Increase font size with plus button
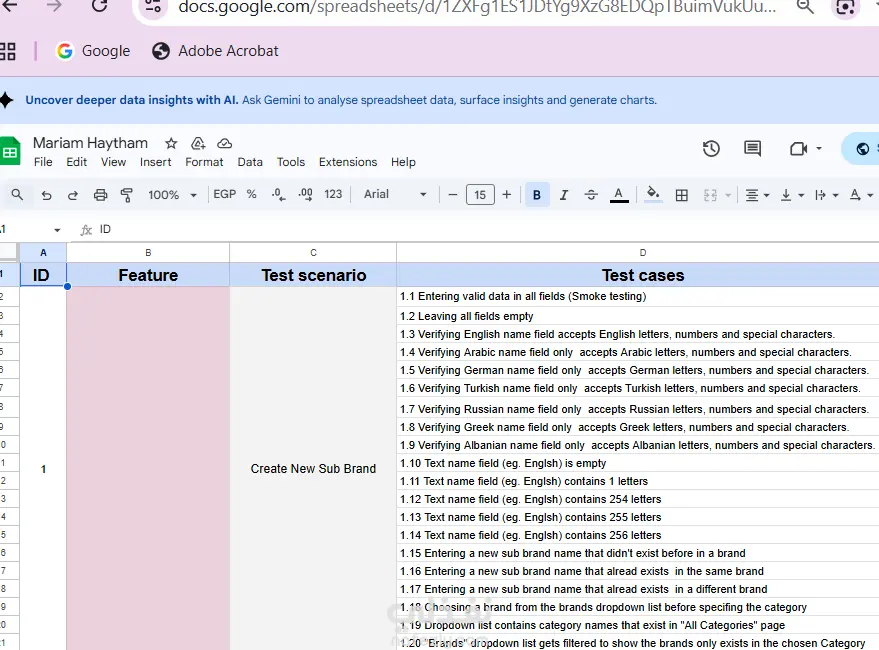The image size is (879, 650). coord(507,195)
